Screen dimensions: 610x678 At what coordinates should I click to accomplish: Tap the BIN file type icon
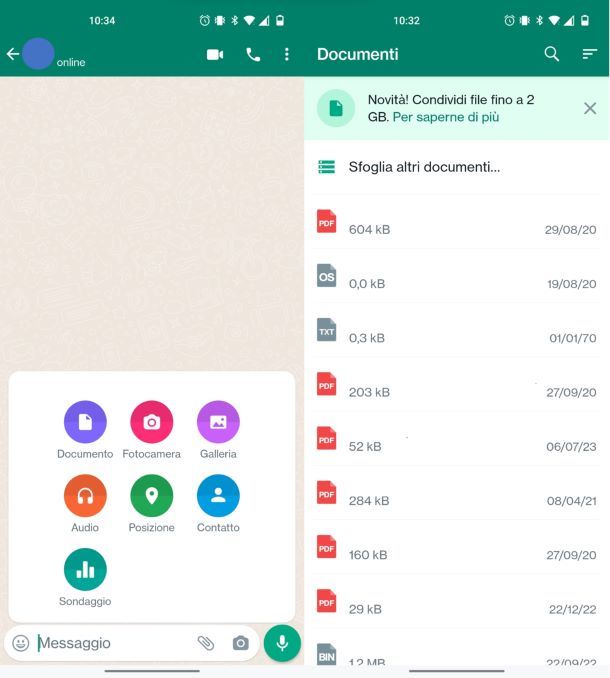326,655
